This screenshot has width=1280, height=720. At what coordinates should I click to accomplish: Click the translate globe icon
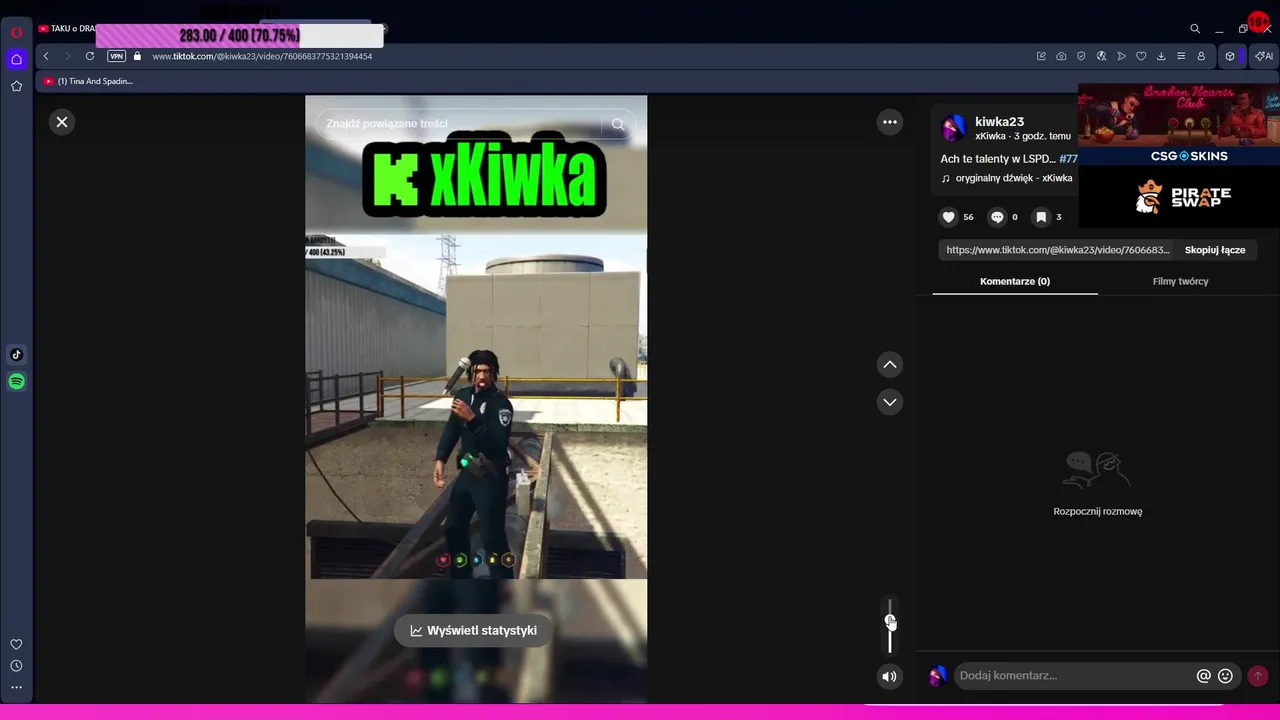[x=1101, y=56]
